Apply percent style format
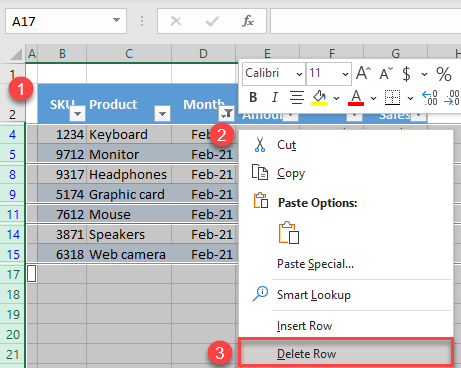 444,74
